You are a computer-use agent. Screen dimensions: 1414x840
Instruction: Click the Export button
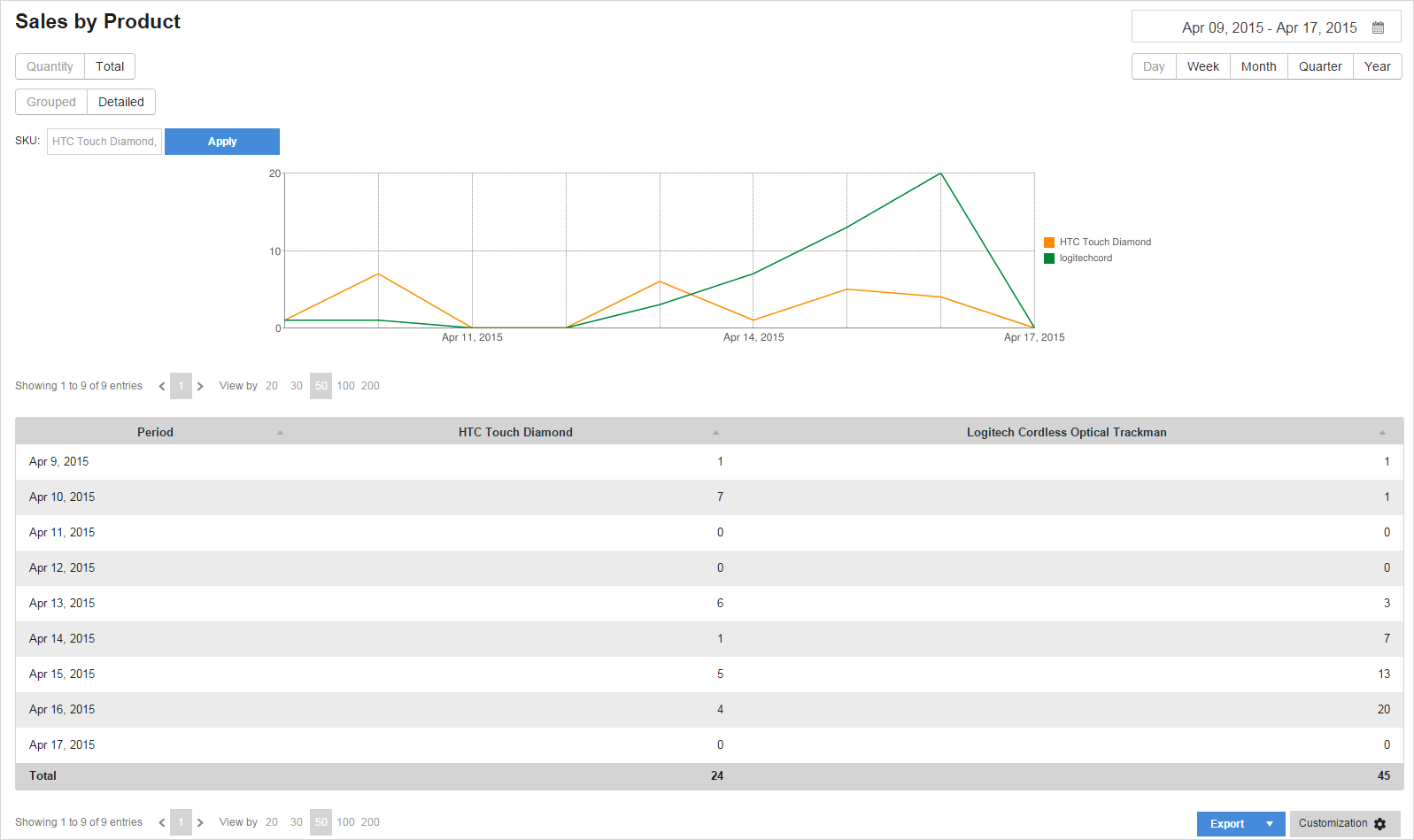pos(1227,824)
